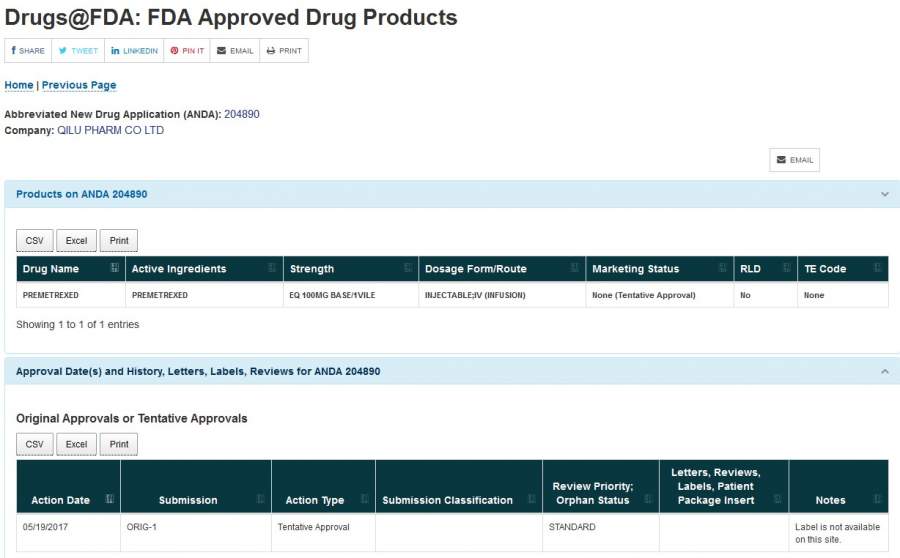The image size is (900, 558).
Task: Print the page using share bar
Action: (284, 51)
